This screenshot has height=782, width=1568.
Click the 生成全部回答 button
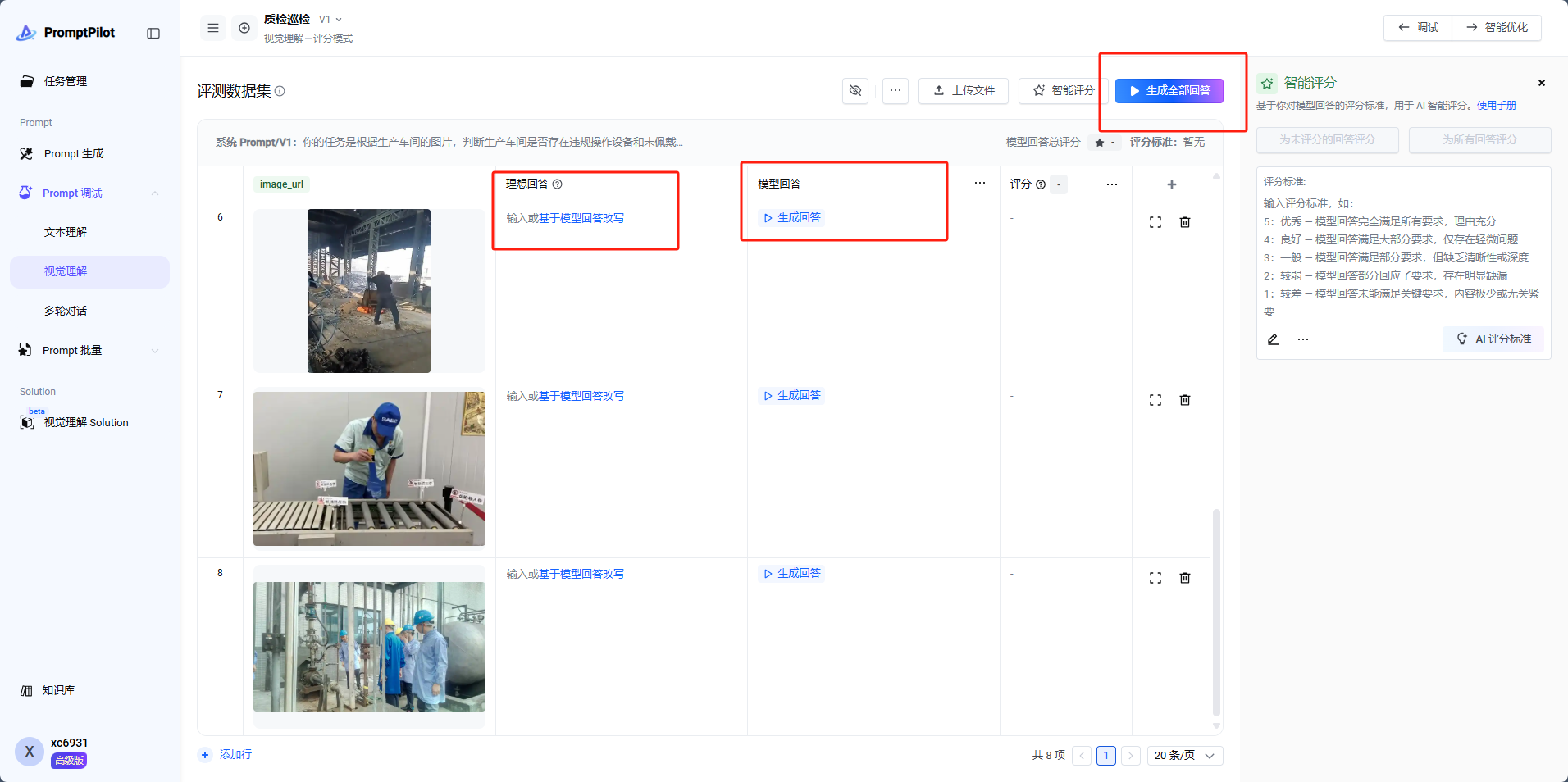[1169, 91]
